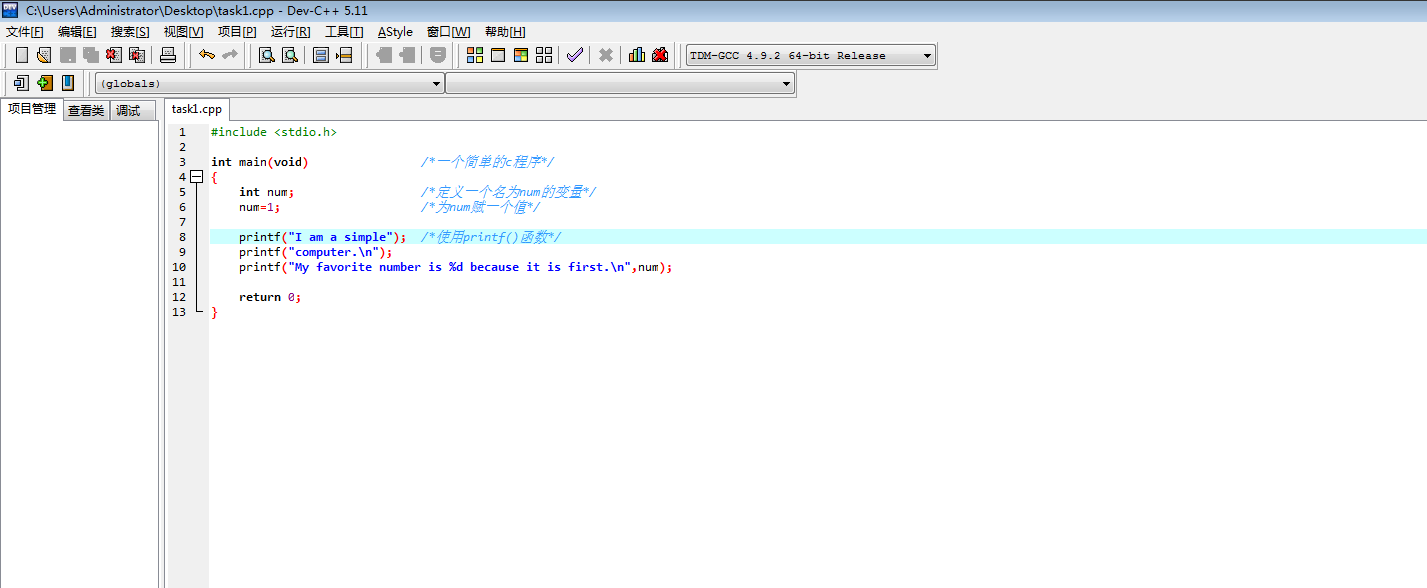Image resolution: width=1427 pixels, height=588 pixels.
Task: Open the 视图[V] menu
Action: tap(183, 32)
